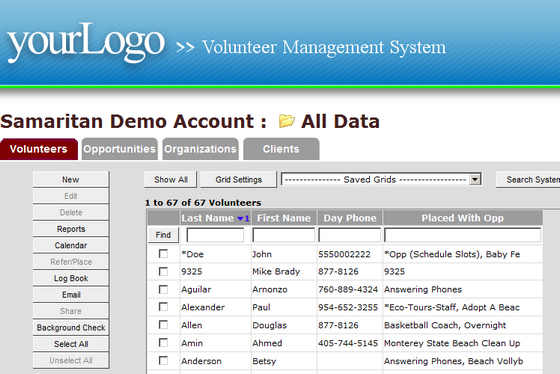The height and width of the screenshot is (374, 560).
Task: Click the Show All button
Action: tap(171, 179)
